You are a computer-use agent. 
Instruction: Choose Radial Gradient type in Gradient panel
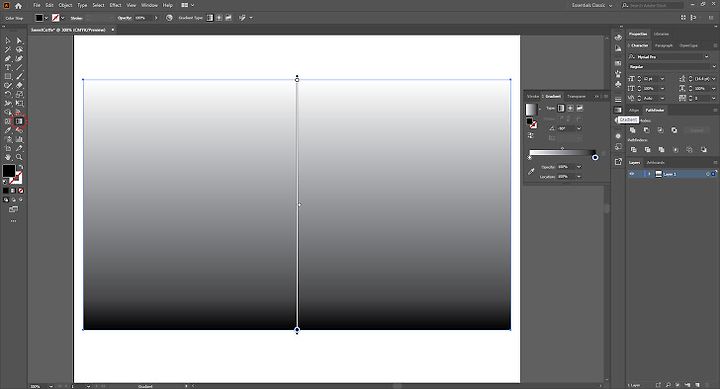[x=570, y=108]
